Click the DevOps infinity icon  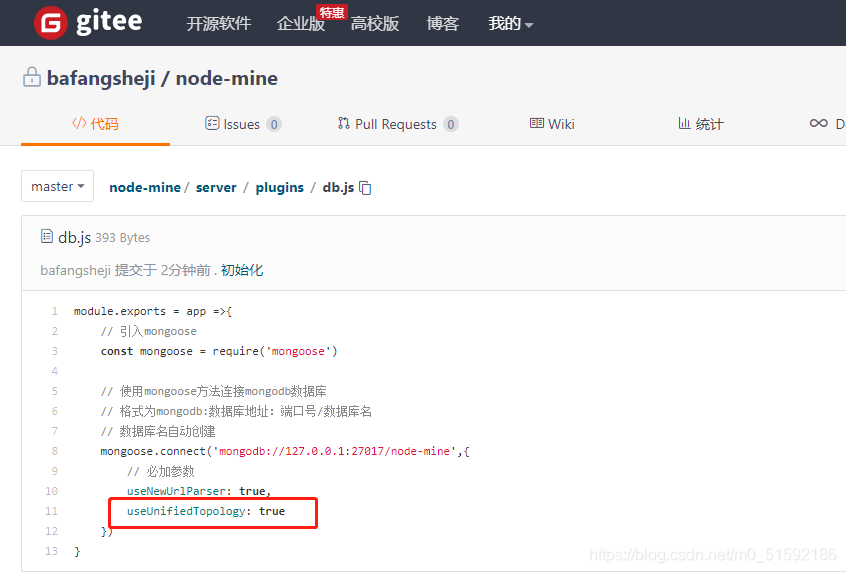click(818, 123)
